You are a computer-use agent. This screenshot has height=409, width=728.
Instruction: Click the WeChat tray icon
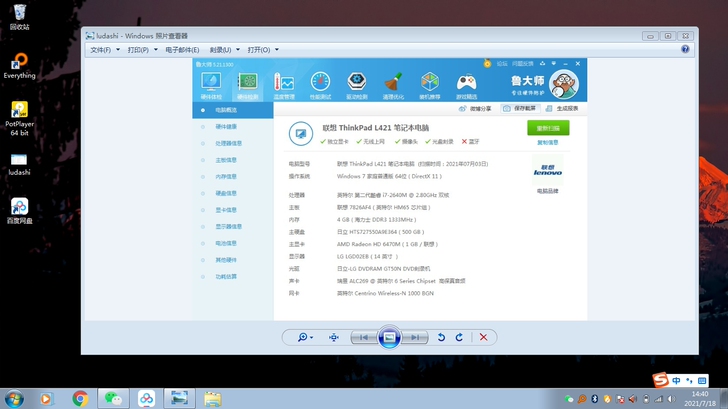tap(569, 399)
